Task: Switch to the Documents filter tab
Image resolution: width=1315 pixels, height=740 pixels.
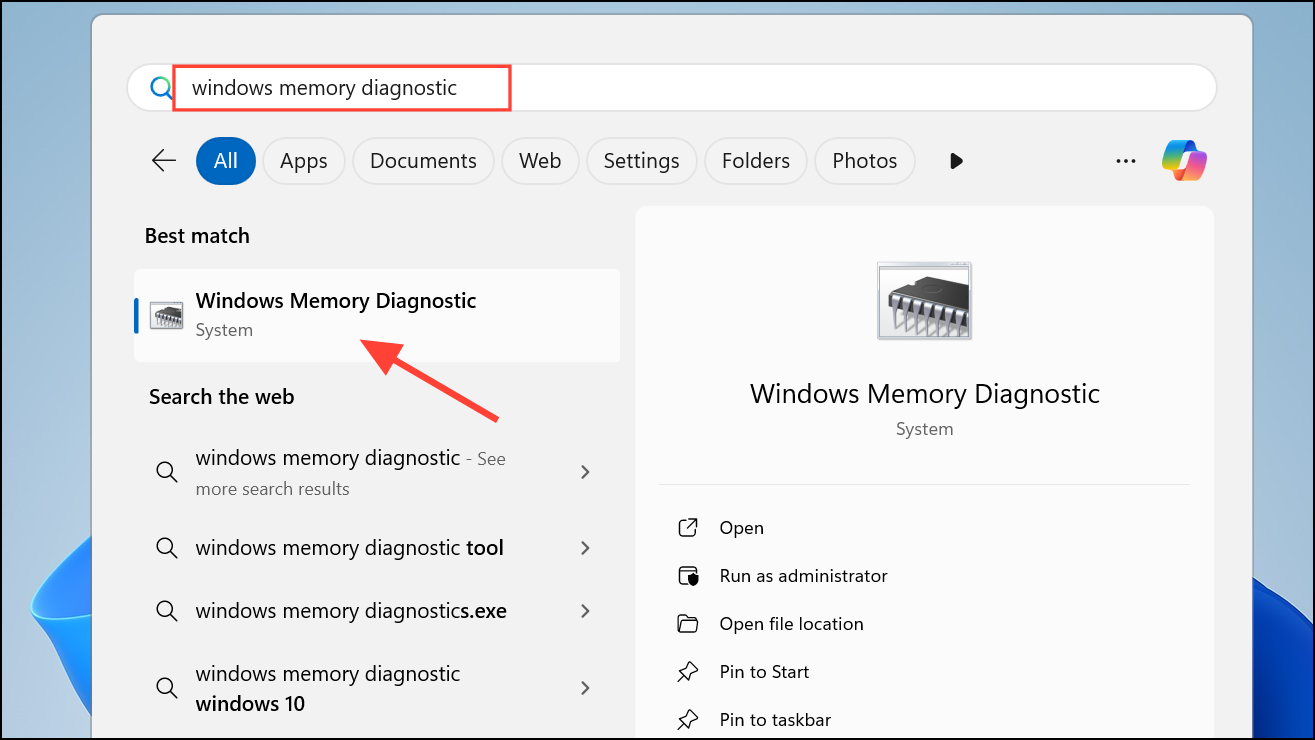Action: pos(423,161)
